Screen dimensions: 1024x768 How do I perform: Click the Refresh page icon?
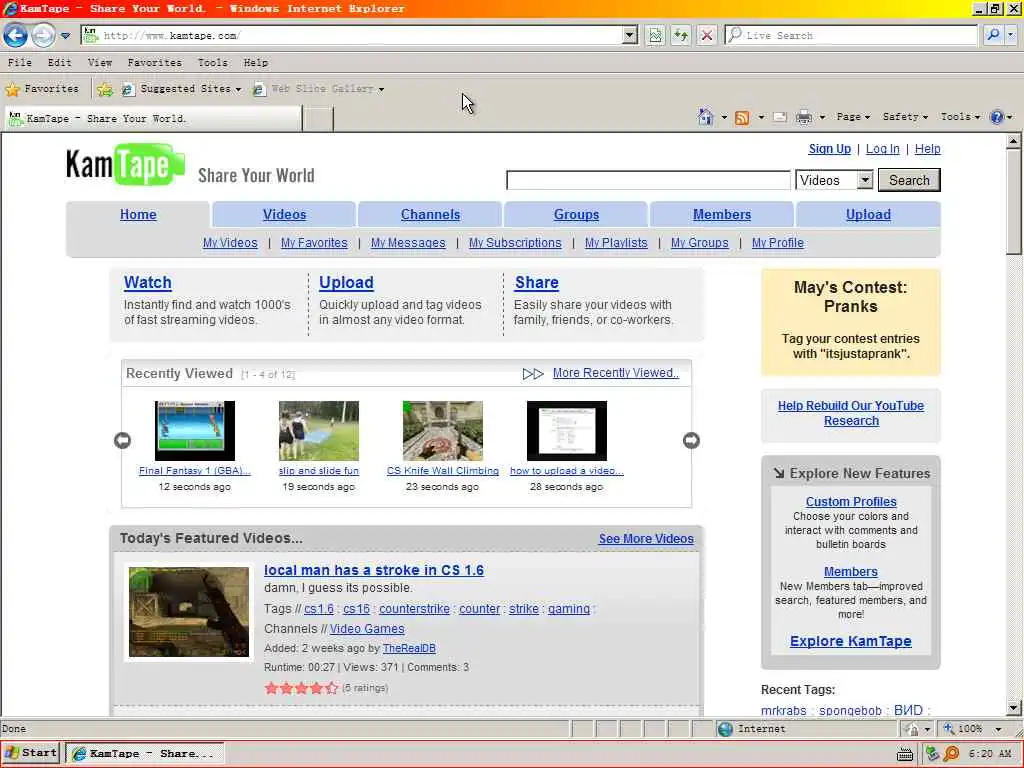pos(680,35)
